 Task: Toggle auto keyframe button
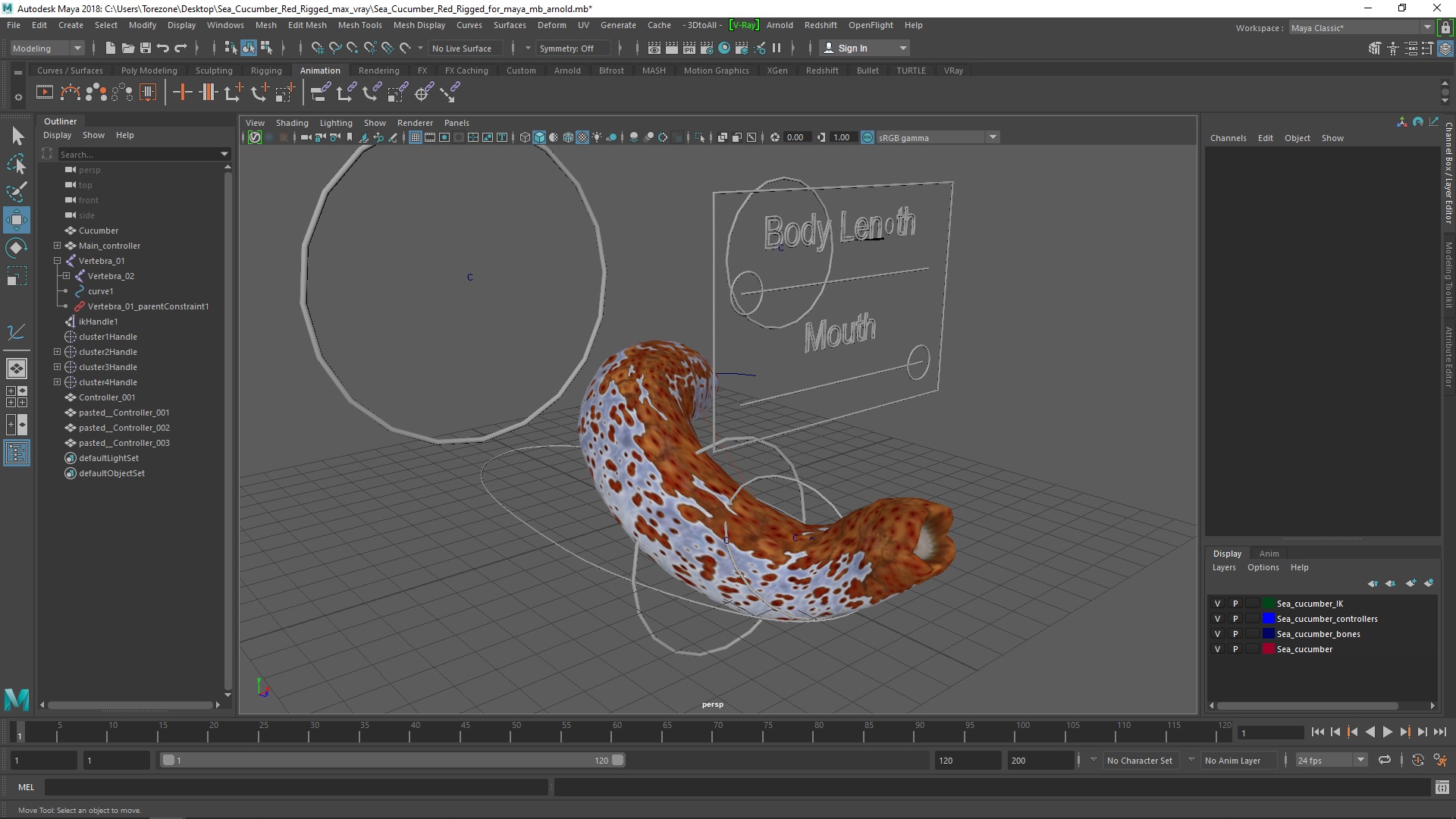coord(1417,760)
